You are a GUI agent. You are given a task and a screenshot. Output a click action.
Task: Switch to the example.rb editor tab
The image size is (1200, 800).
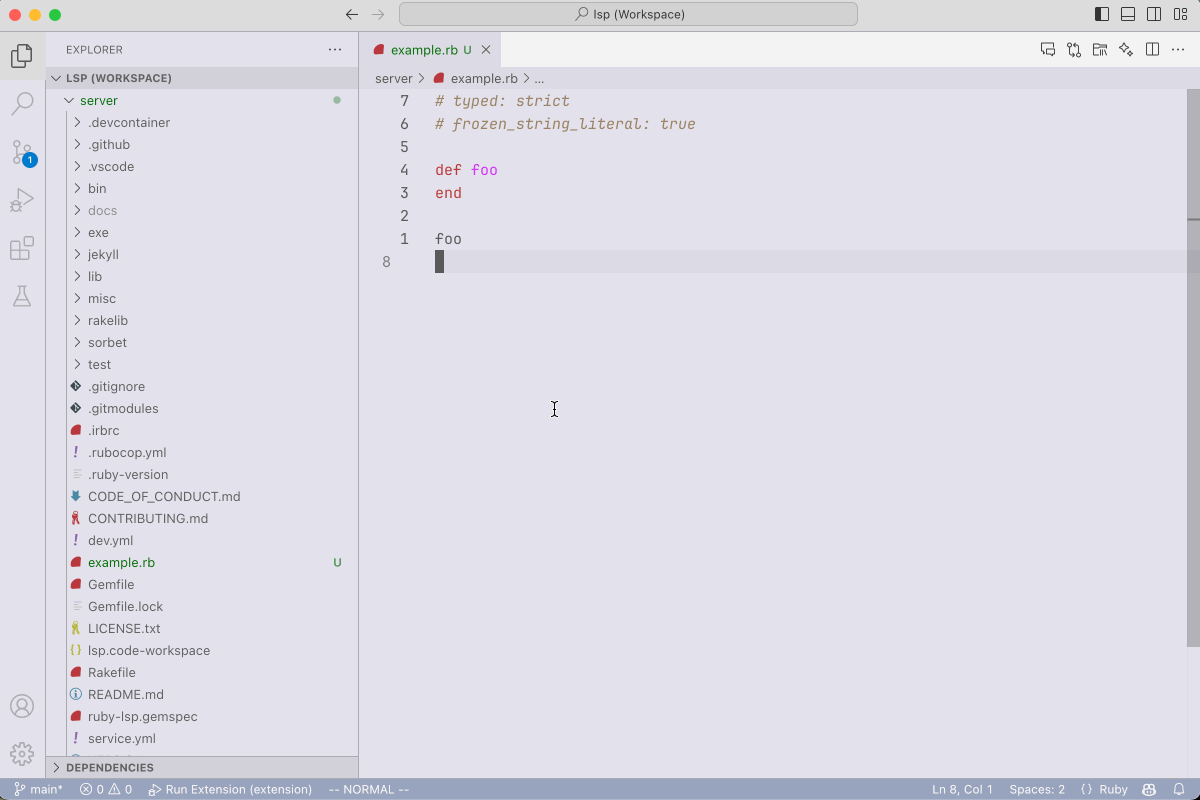[x=430, y=49]
